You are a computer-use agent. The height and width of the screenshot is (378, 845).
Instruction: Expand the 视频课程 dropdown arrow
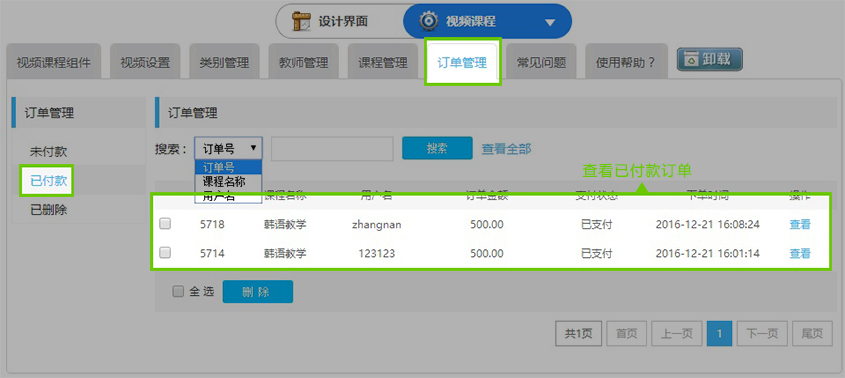pos(549,23)
